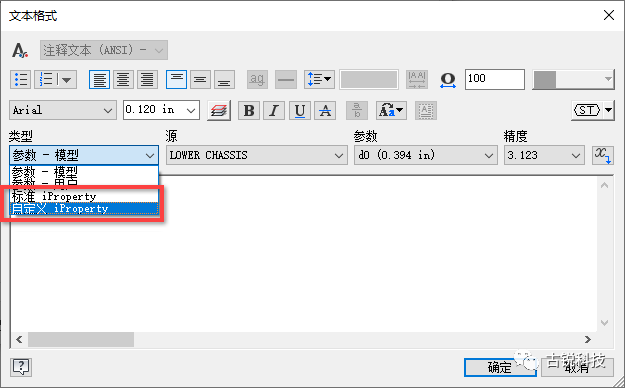Toggle italic formatting
Screen dimensions: 625x388
[274, 110]
